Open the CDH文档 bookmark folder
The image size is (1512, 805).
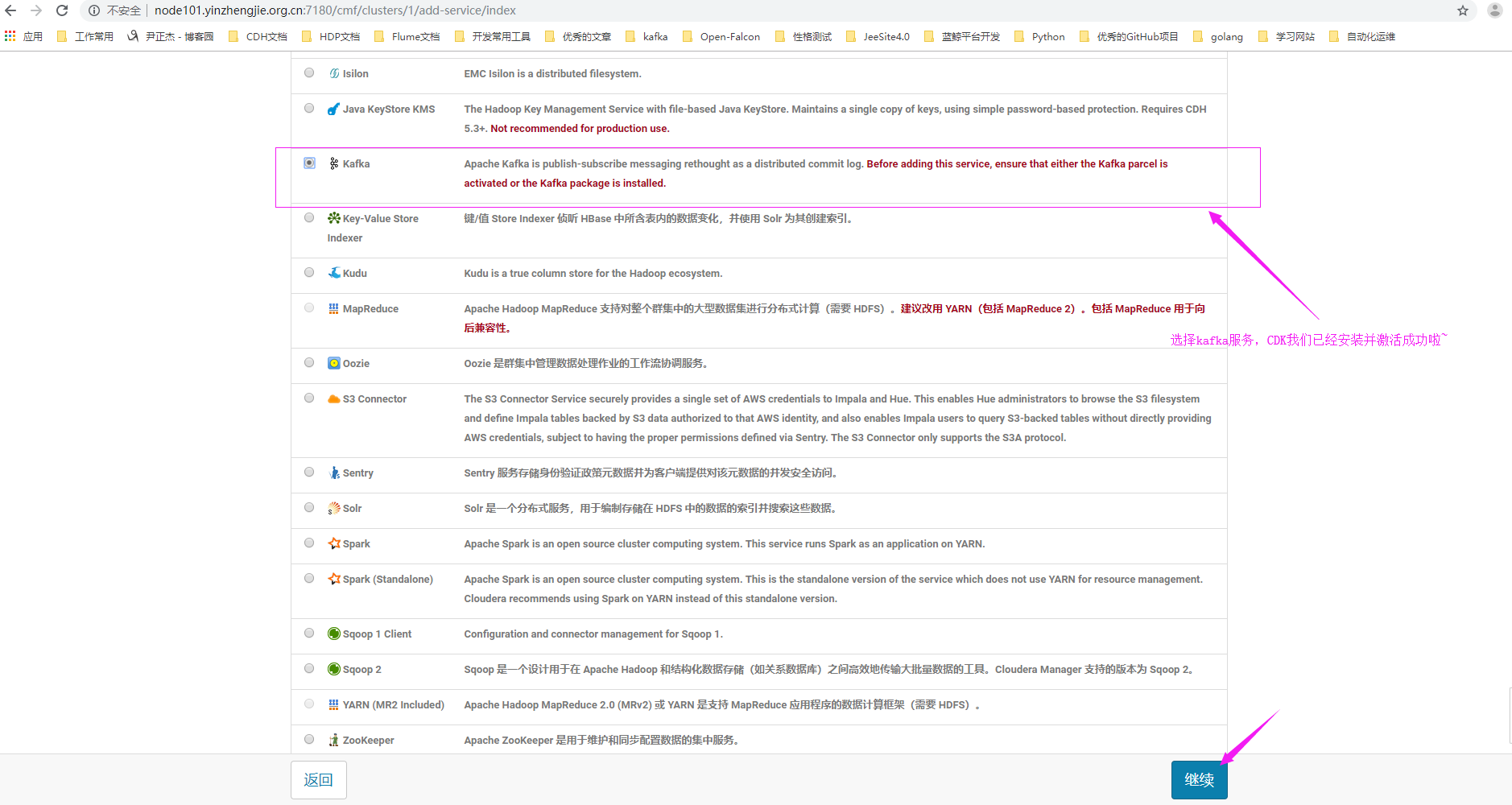click(x=258, y=36)
